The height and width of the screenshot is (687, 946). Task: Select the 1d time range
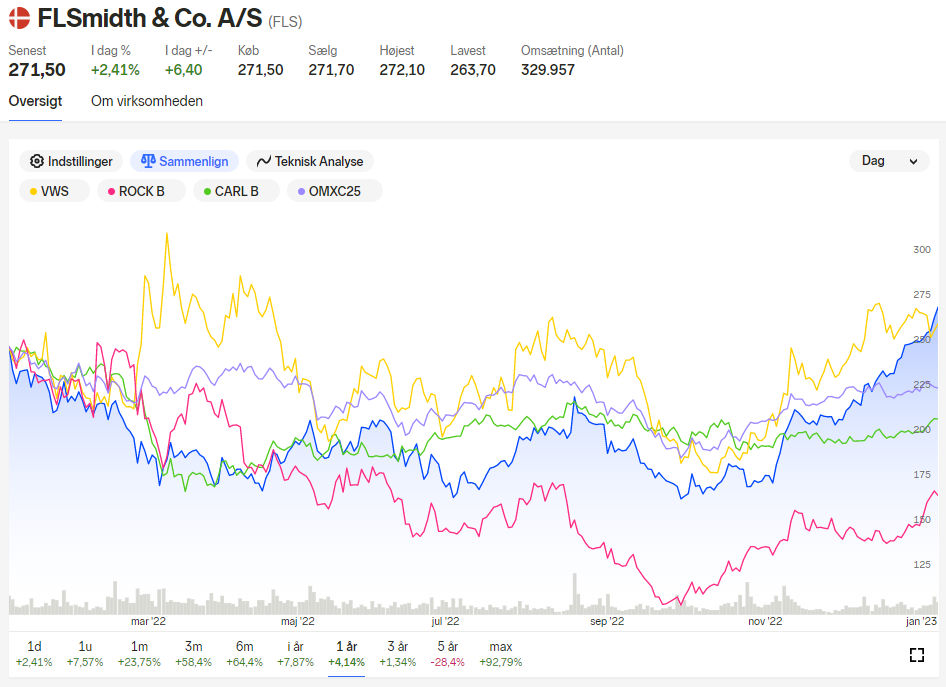[34, 654]
